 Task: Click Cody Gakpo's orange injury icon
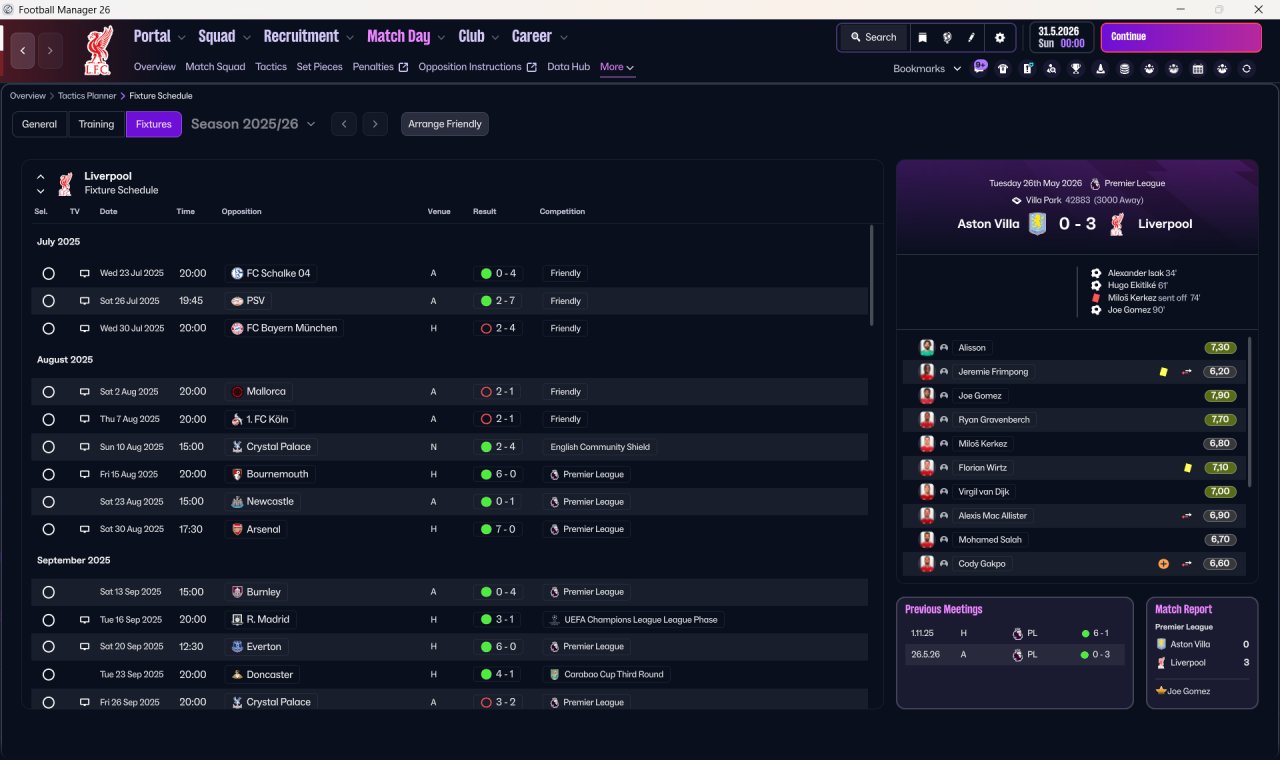pos(1163,564)
